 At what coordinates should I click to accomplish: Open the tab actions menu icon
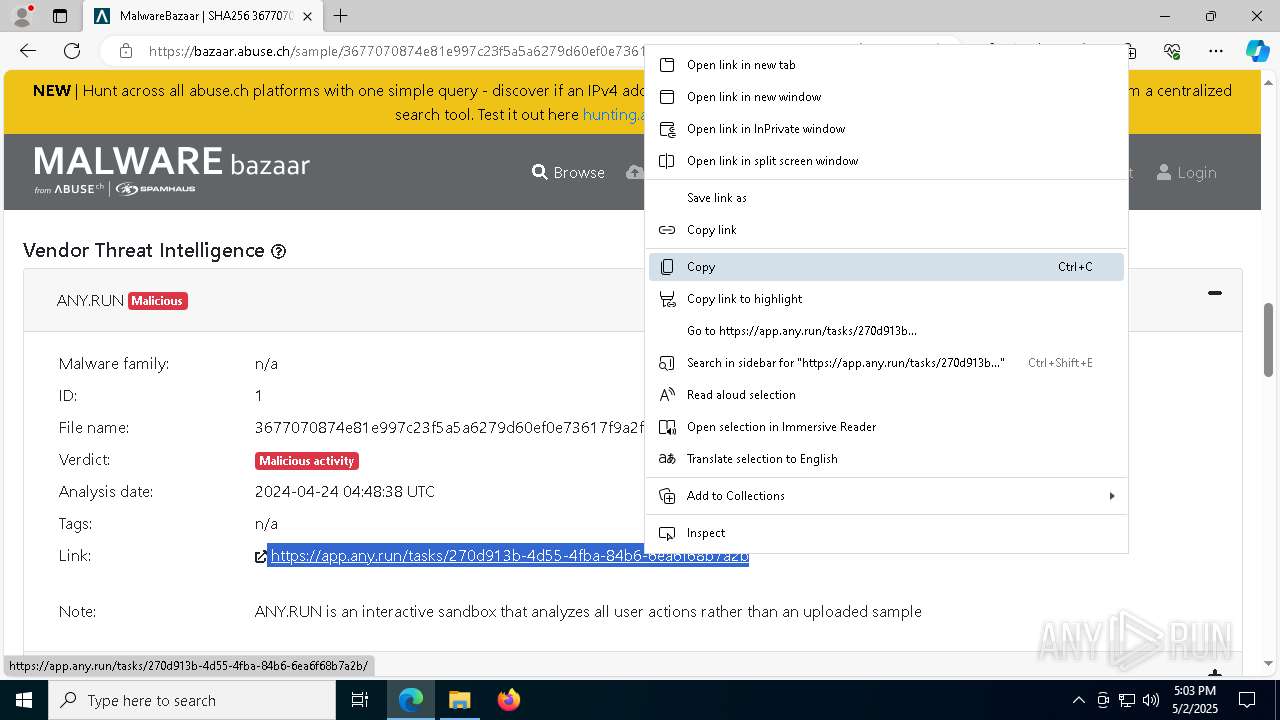(x=60, y=16)
